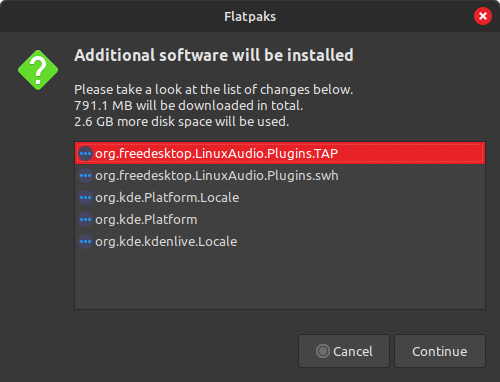
Task: Click the 'Additional software will be installed' heading
Action: pyautogui.click(x=214, y=55)
